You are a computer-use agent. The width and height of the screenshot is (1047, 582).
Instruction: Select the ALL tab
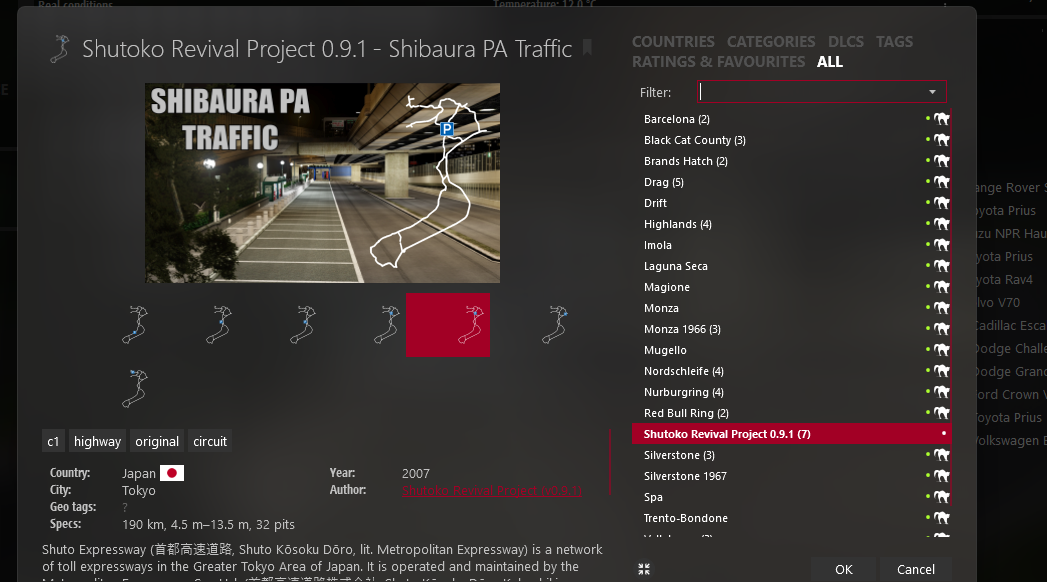pos(830,61)
